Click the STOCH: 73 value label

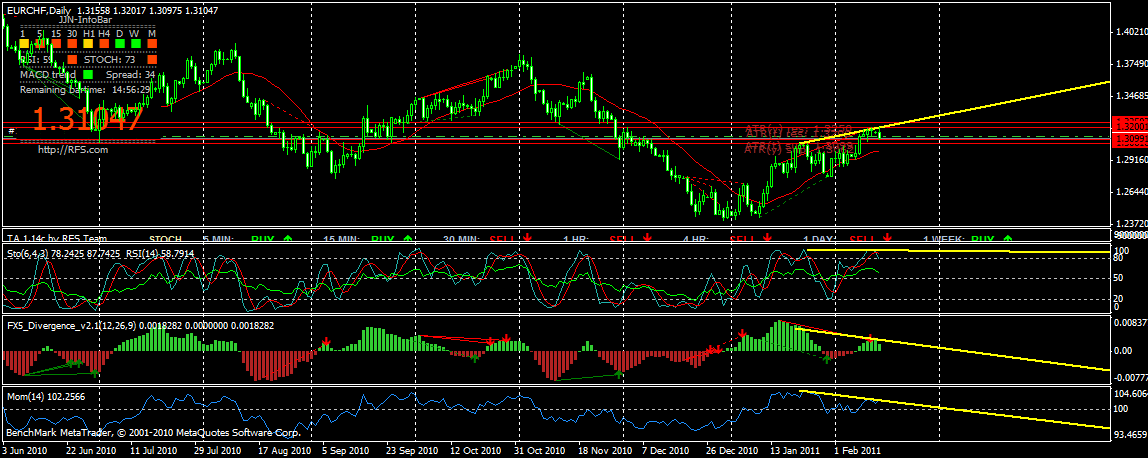(110, 59)
